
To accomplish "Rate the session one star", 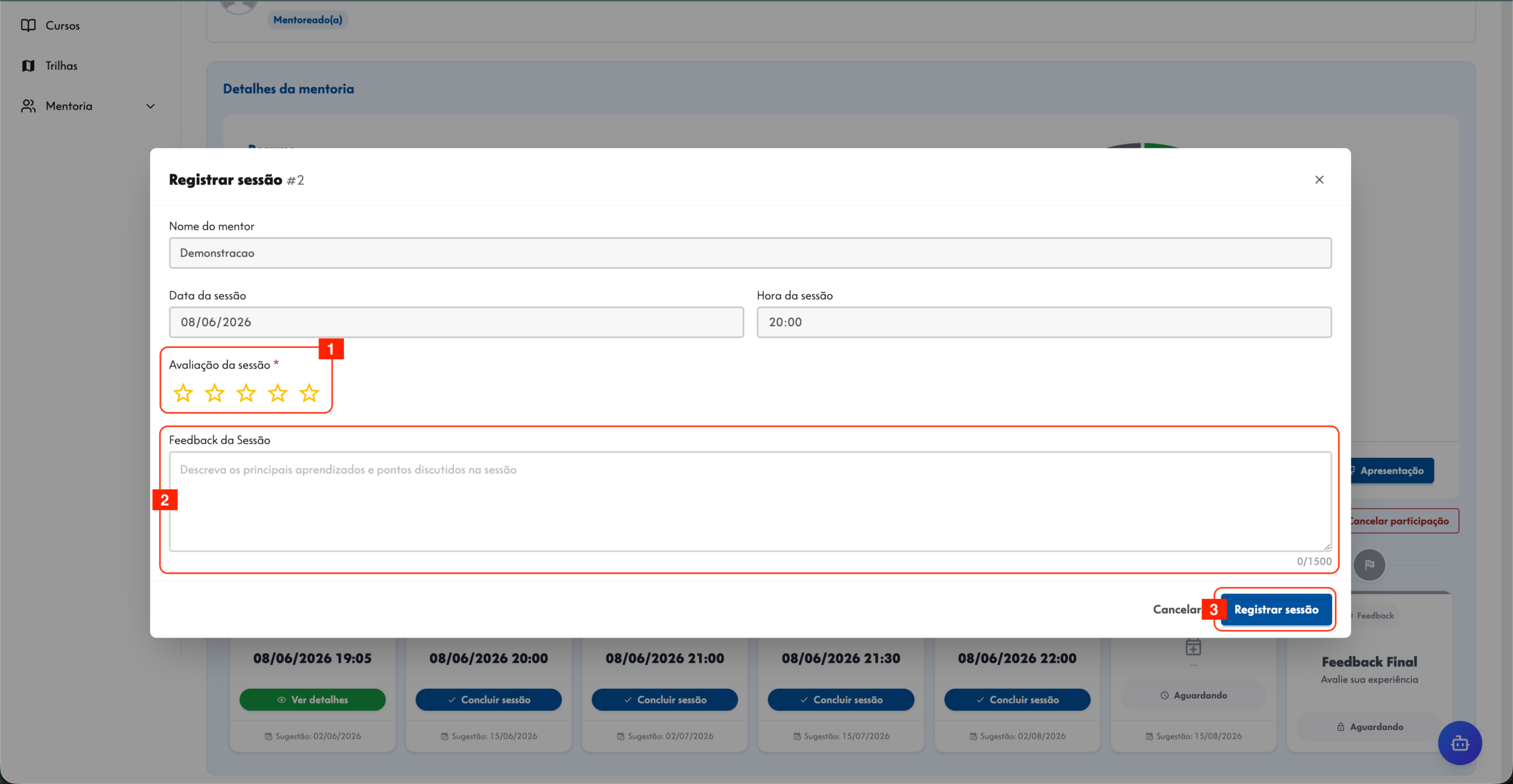I will point(183,393).
